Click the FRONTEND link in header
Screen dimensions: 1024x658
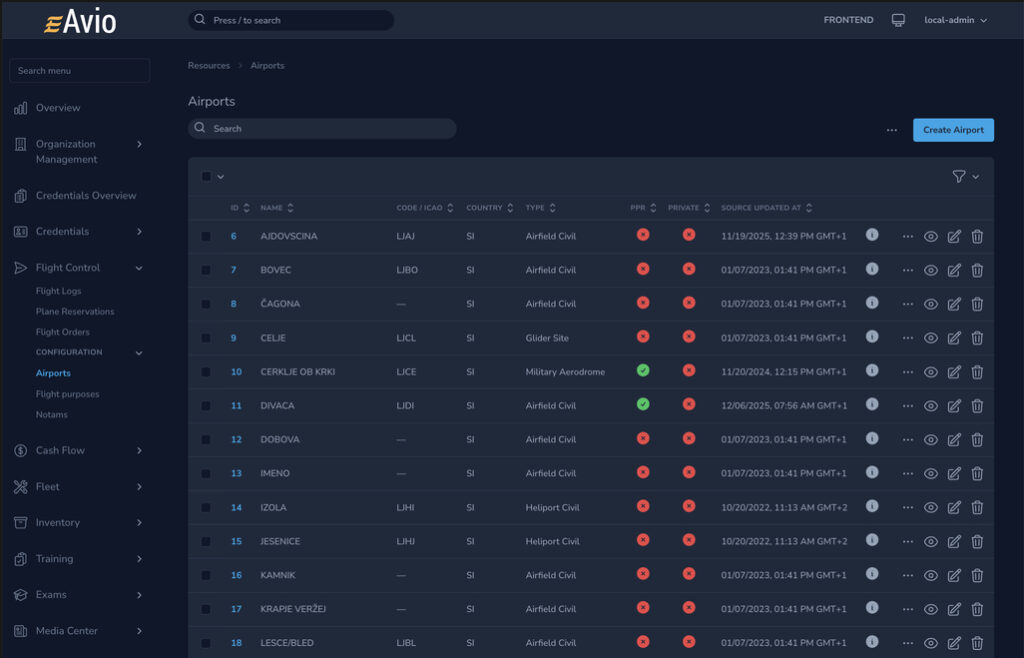pyautogui.click(x=848, y=20)
